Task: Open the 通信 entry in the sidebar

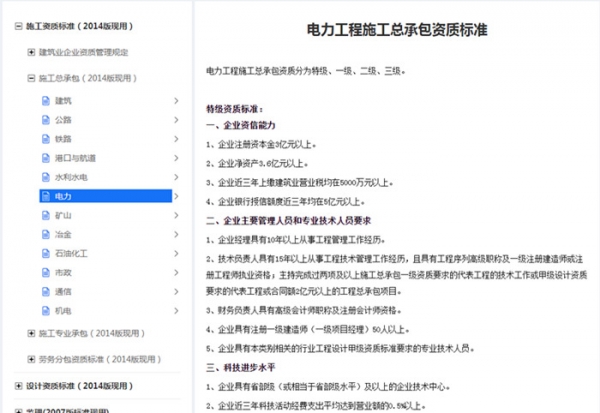Action: pos(63,292)
